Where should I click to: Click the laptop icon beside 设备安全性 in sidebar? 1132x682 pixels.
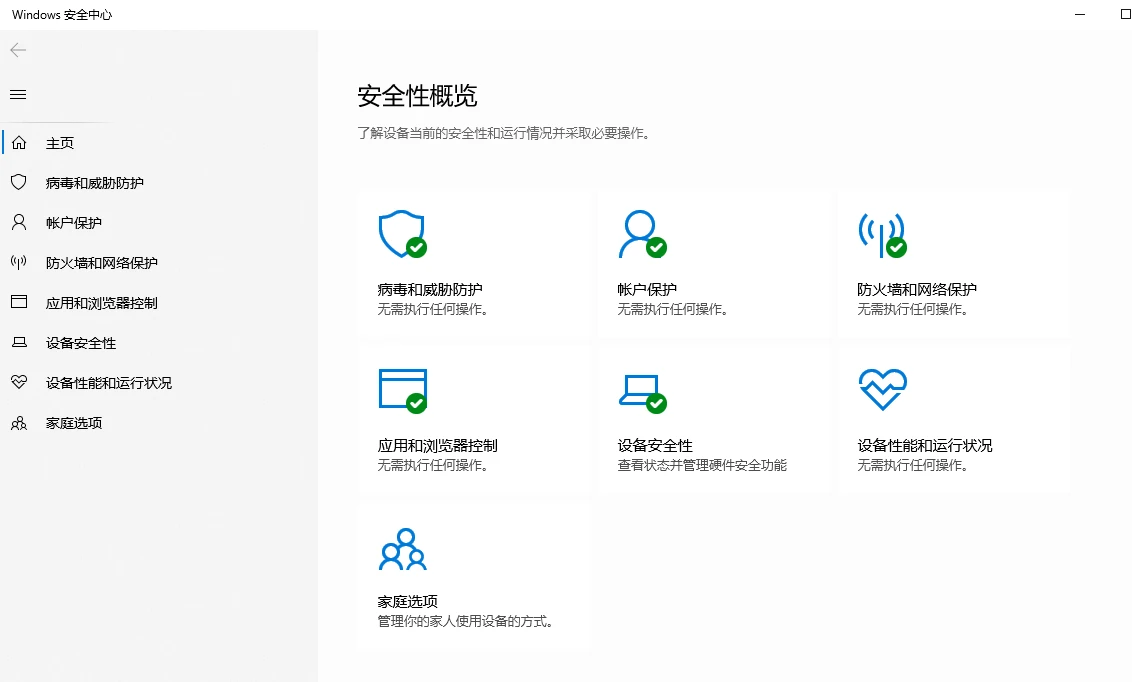(x=19, y=342)
